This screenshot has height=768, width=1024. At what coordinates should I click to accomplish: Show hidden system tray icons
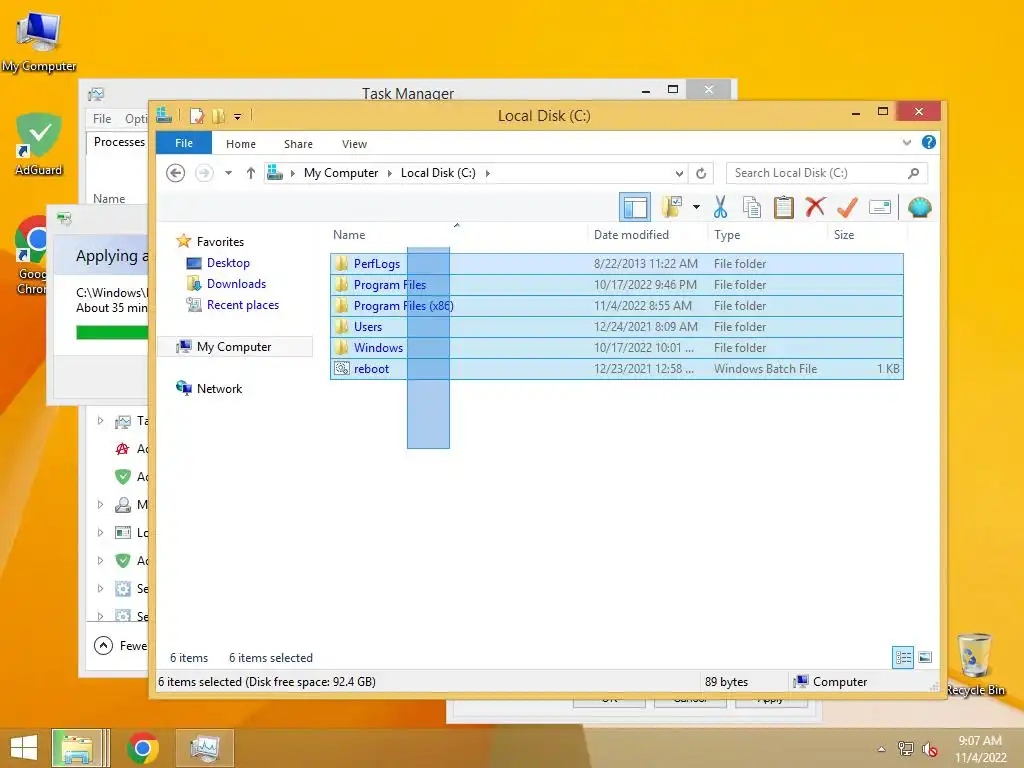[x=881, y=749]
